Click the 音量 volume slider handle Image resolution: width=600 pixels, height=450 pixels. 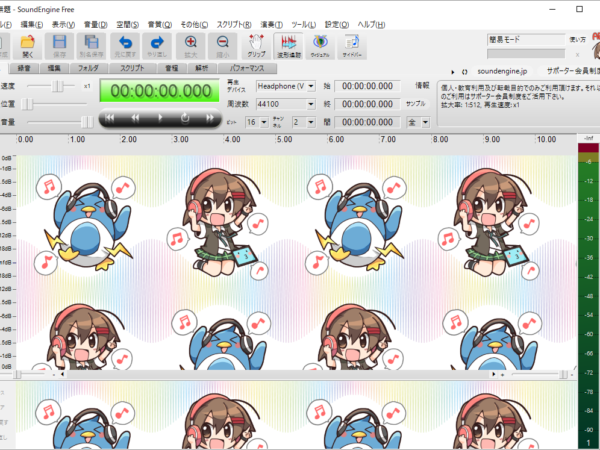pyautogui.click(x=87, y=122)
